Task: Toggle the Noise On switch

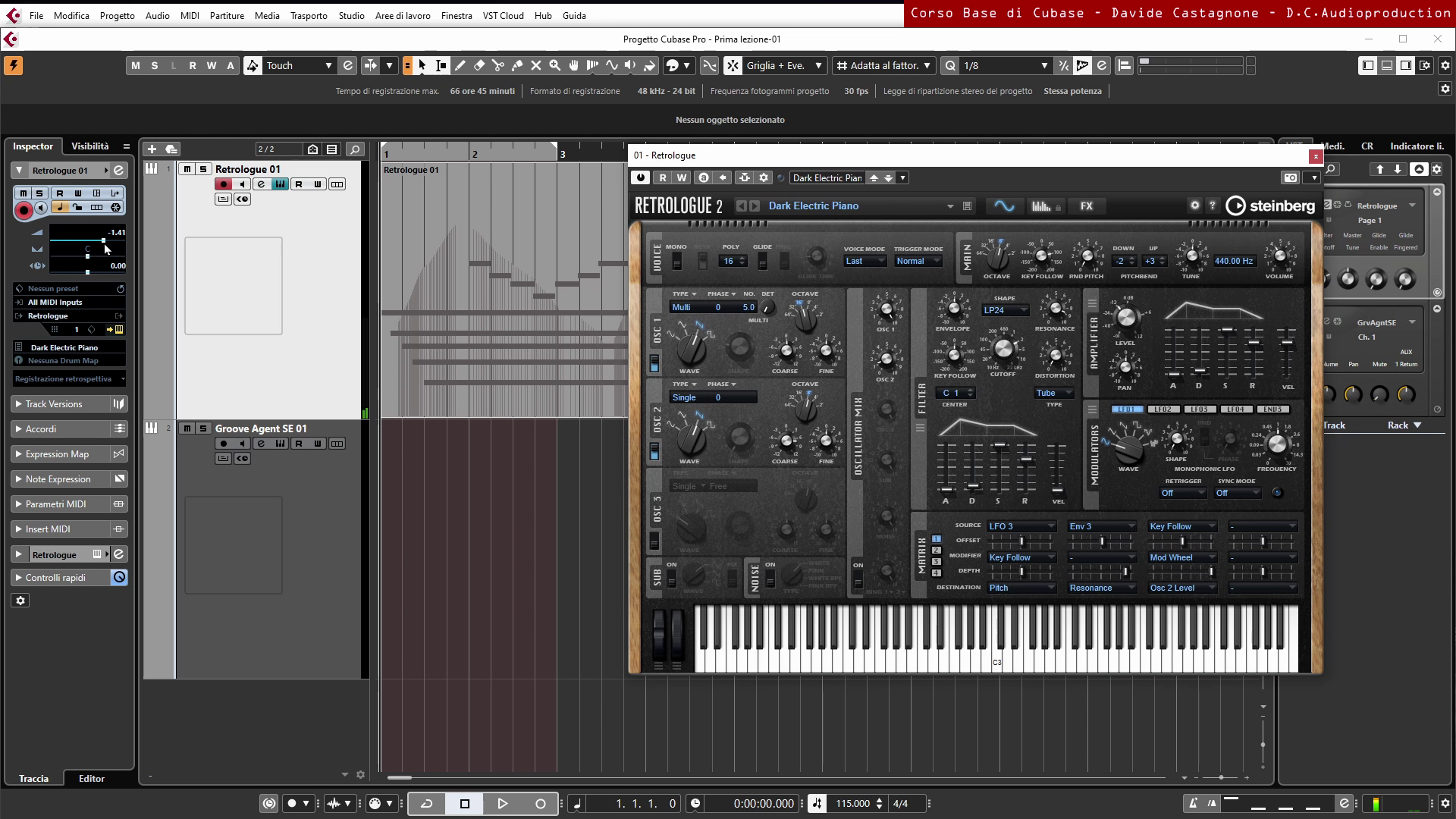Action: (x=770, y=579)
